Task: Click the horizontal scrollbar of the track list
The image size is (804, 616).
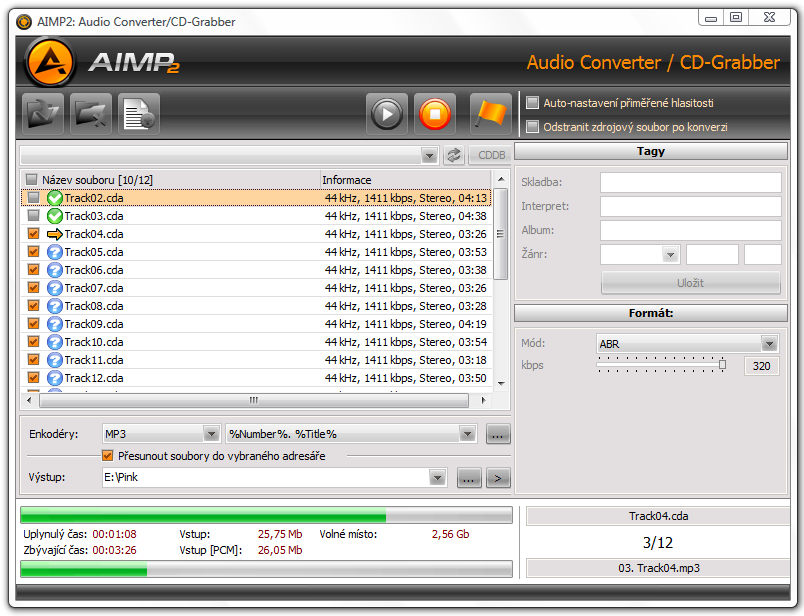Action: click(x=254, y=400)
